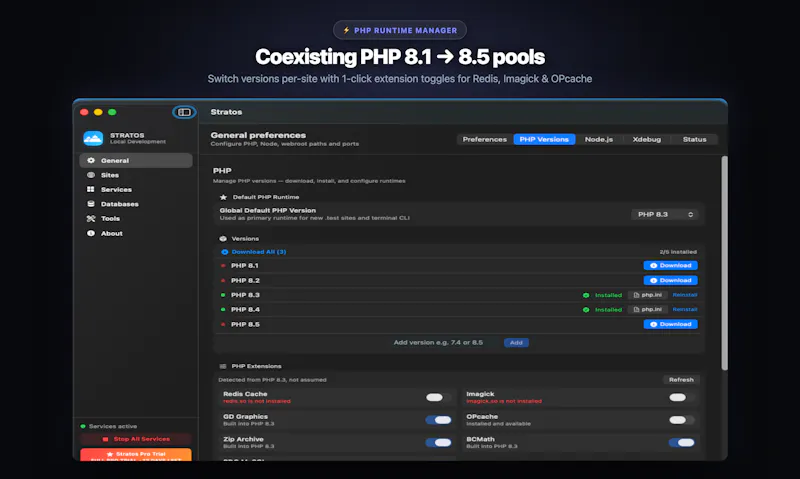Open About in the sidebar
800x479 pixels.
(136, 233)
